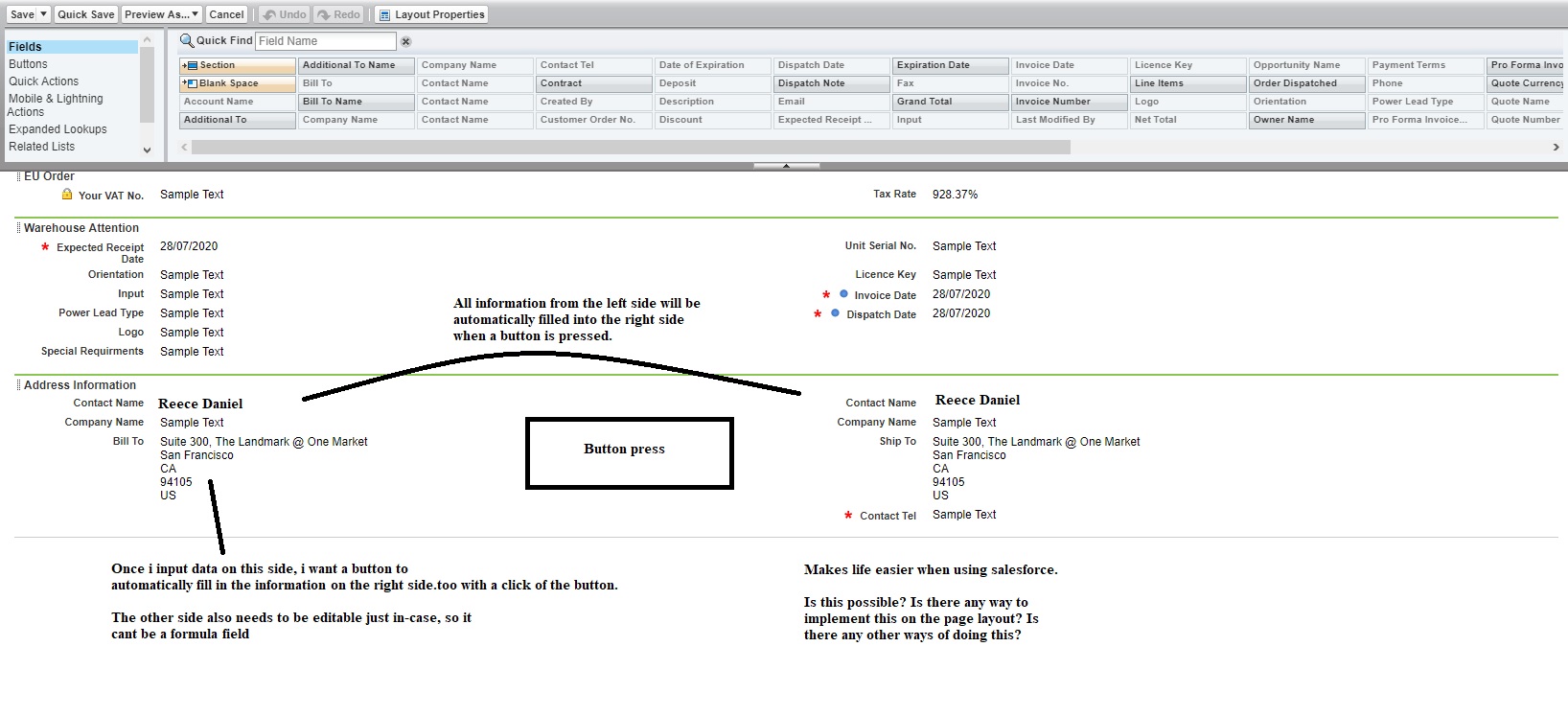
Task: Select Buttons in the palette category list
Action: (x=28, y=64)
